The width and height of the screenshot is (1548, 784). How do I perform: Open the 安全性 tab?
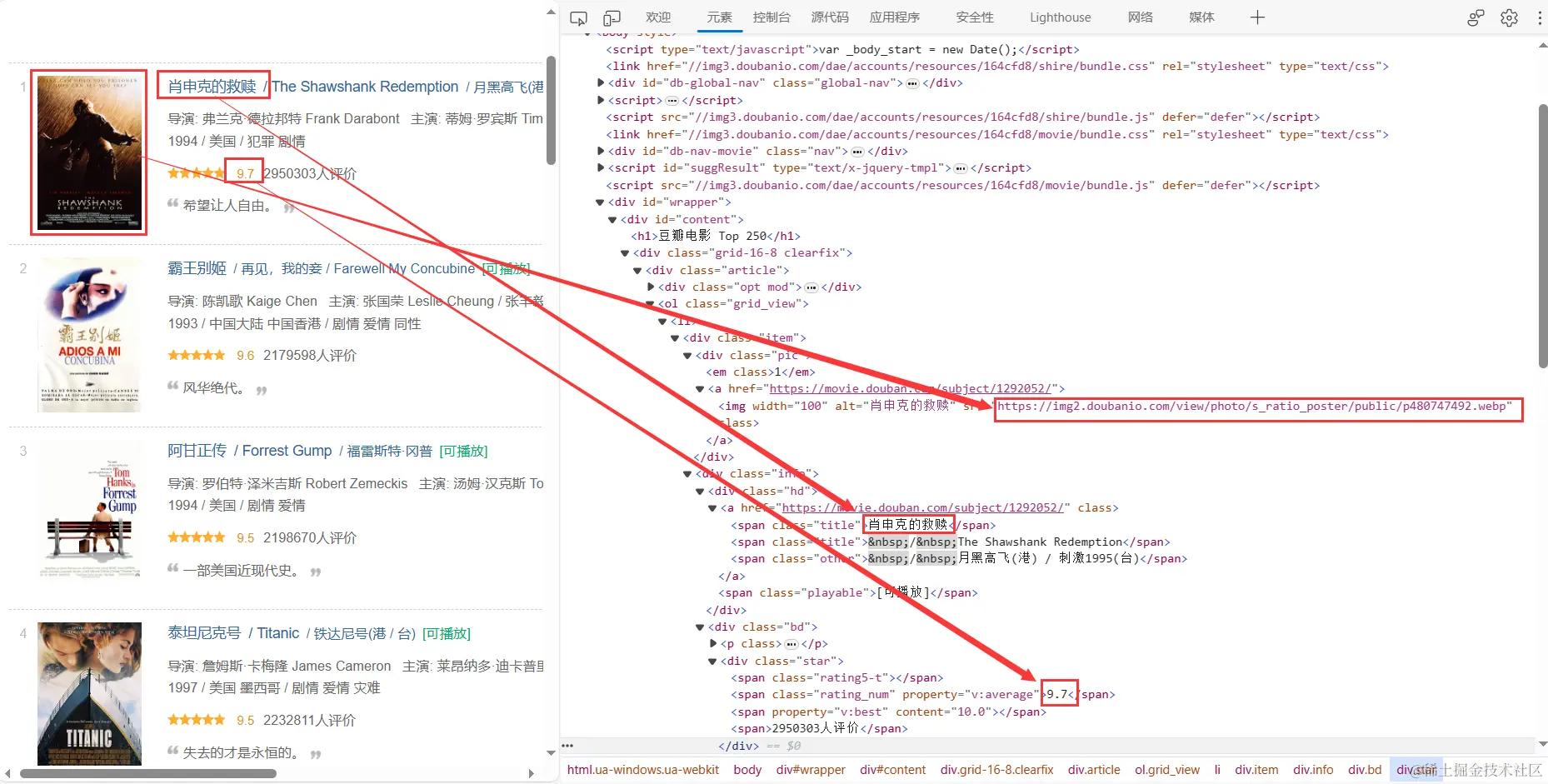point(975,17)
